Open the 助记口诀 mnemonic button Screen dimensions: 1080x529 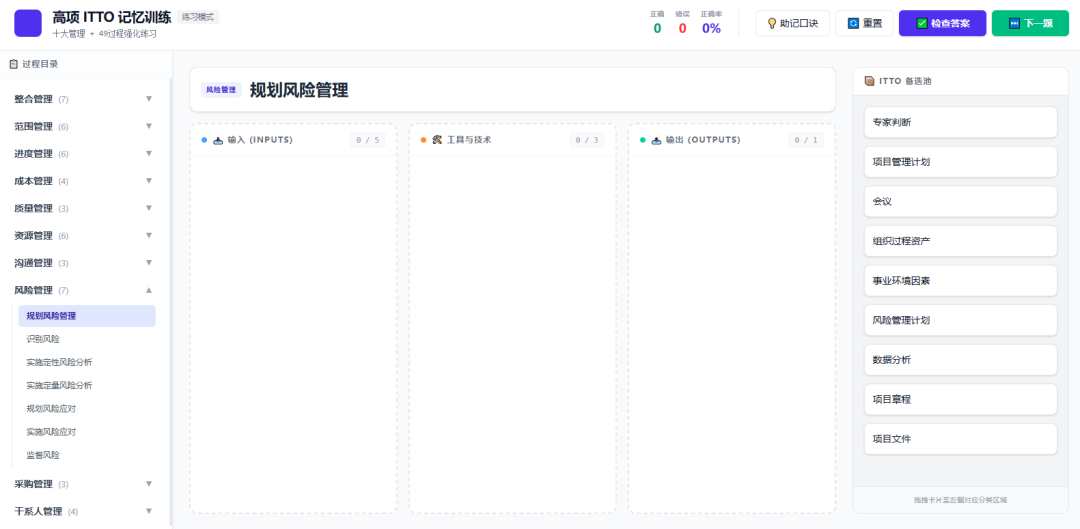tap(792, 23)
